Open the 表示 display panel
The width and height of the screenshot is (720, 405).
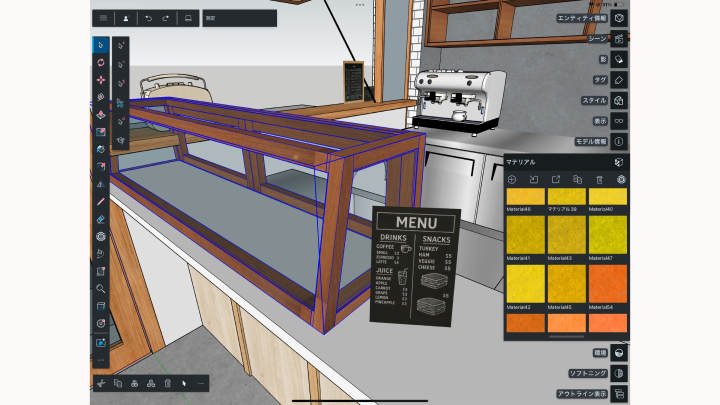619,121
